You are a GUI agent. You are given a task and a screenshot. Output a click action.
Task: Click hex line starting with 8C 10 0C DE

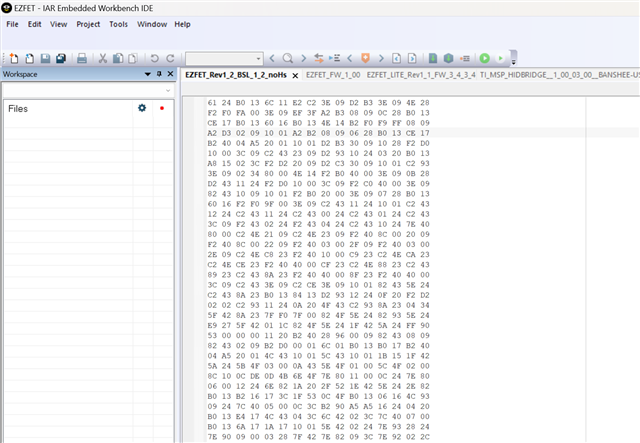pyautogui.click(x=318, y=376)
